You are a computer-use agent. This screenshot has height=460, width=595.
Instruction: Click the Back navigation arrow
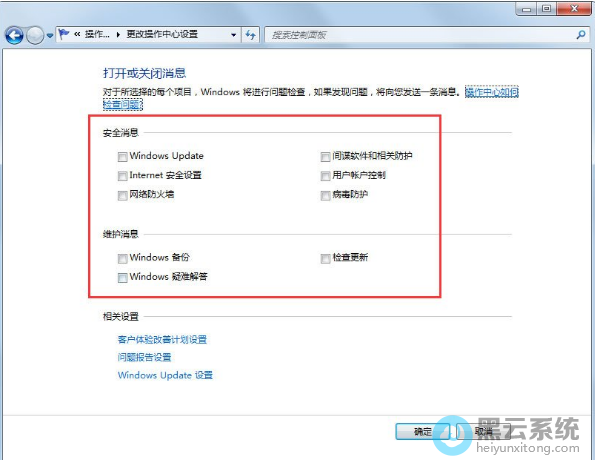pyautogui.click(x=14, y=36)
